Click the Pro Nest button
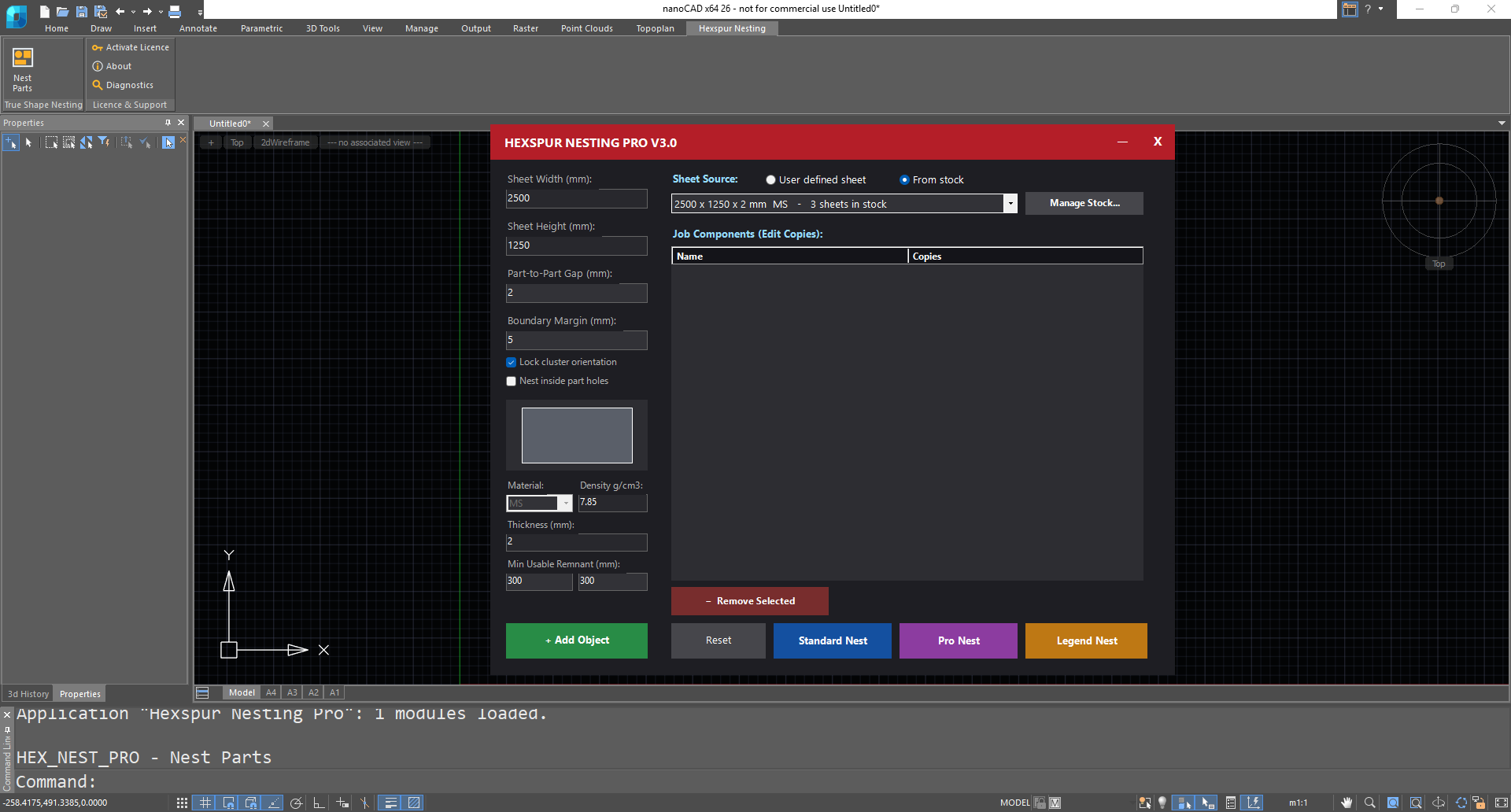The width and height of the screenshot is (1511, 812). (959, 640)
